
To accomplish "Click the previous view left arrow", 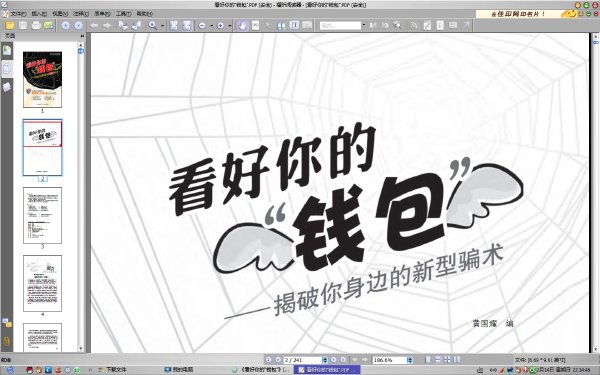I will pyautogui.click(x=94, y=26).
